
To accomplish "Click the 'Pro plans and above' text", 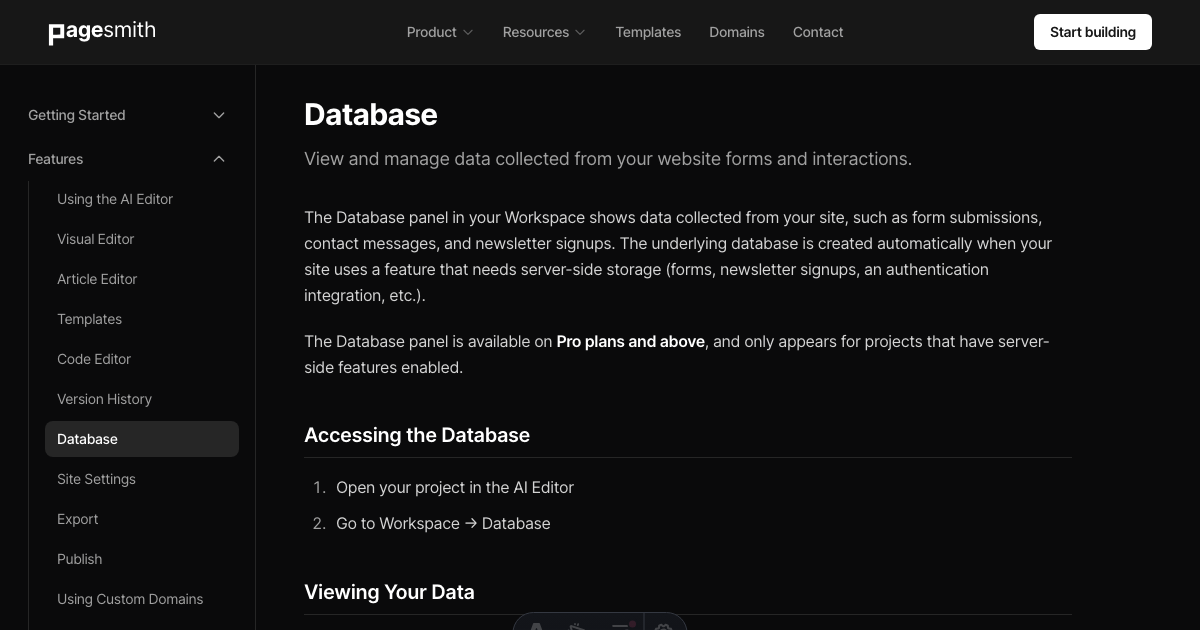I will (631, 341).
